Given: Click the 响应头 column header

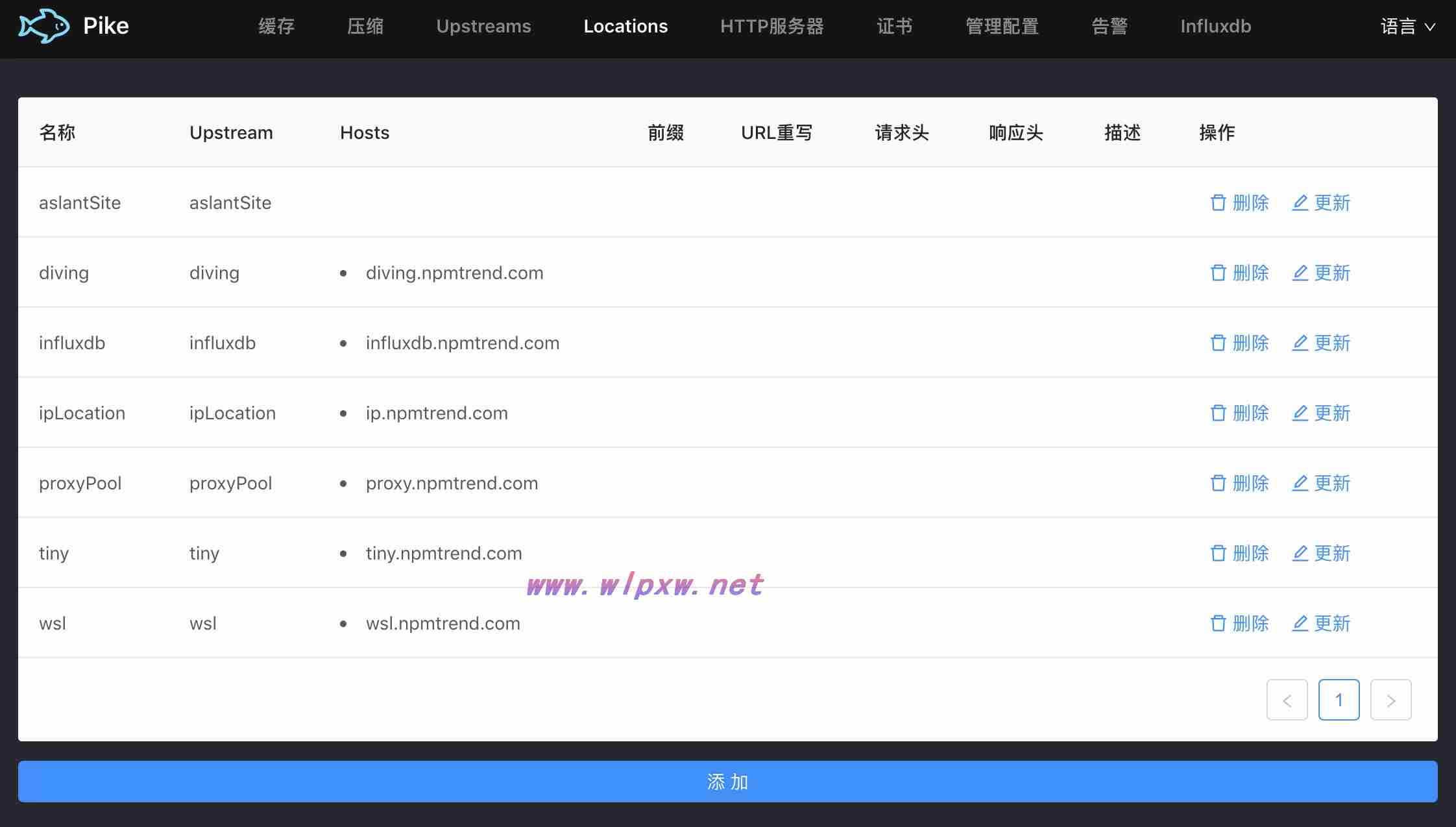Looking at the screenshot, I should pos(1016,132).
